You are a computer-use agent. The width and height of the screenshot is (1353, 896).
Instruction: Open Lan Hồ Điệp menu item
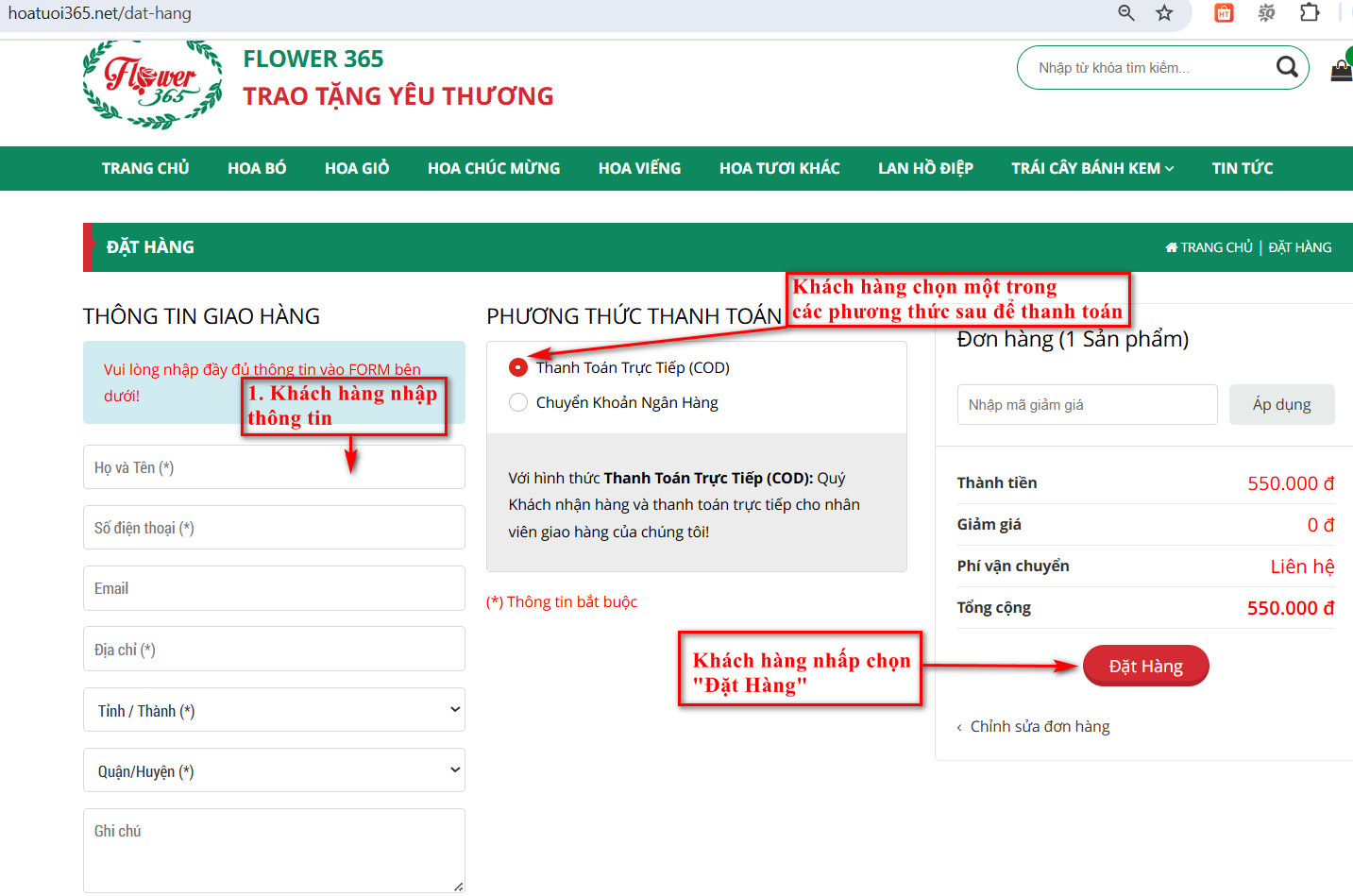[925, 168]
